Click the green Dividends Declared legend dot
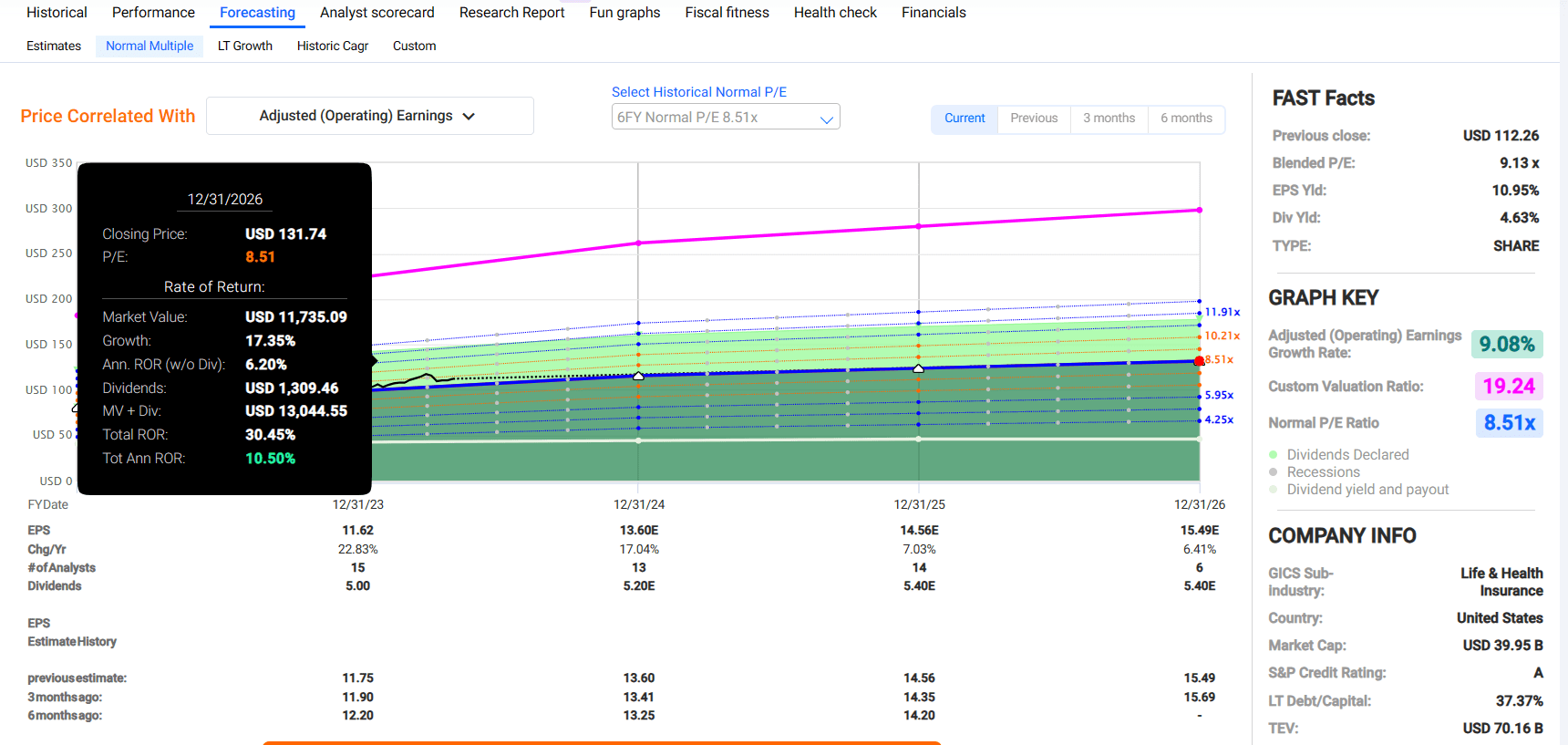1568x745 pixels. [x=1274, y=455]
